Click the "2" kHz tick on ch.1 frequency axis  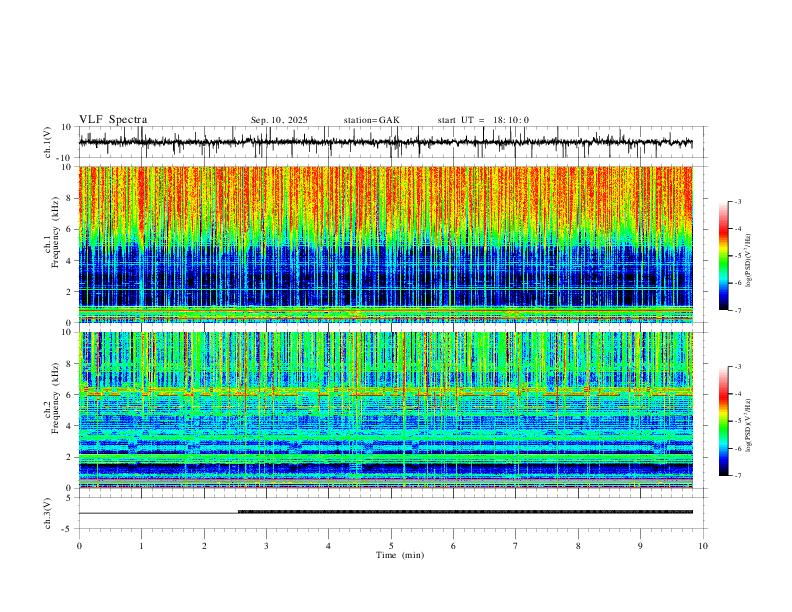70,291
